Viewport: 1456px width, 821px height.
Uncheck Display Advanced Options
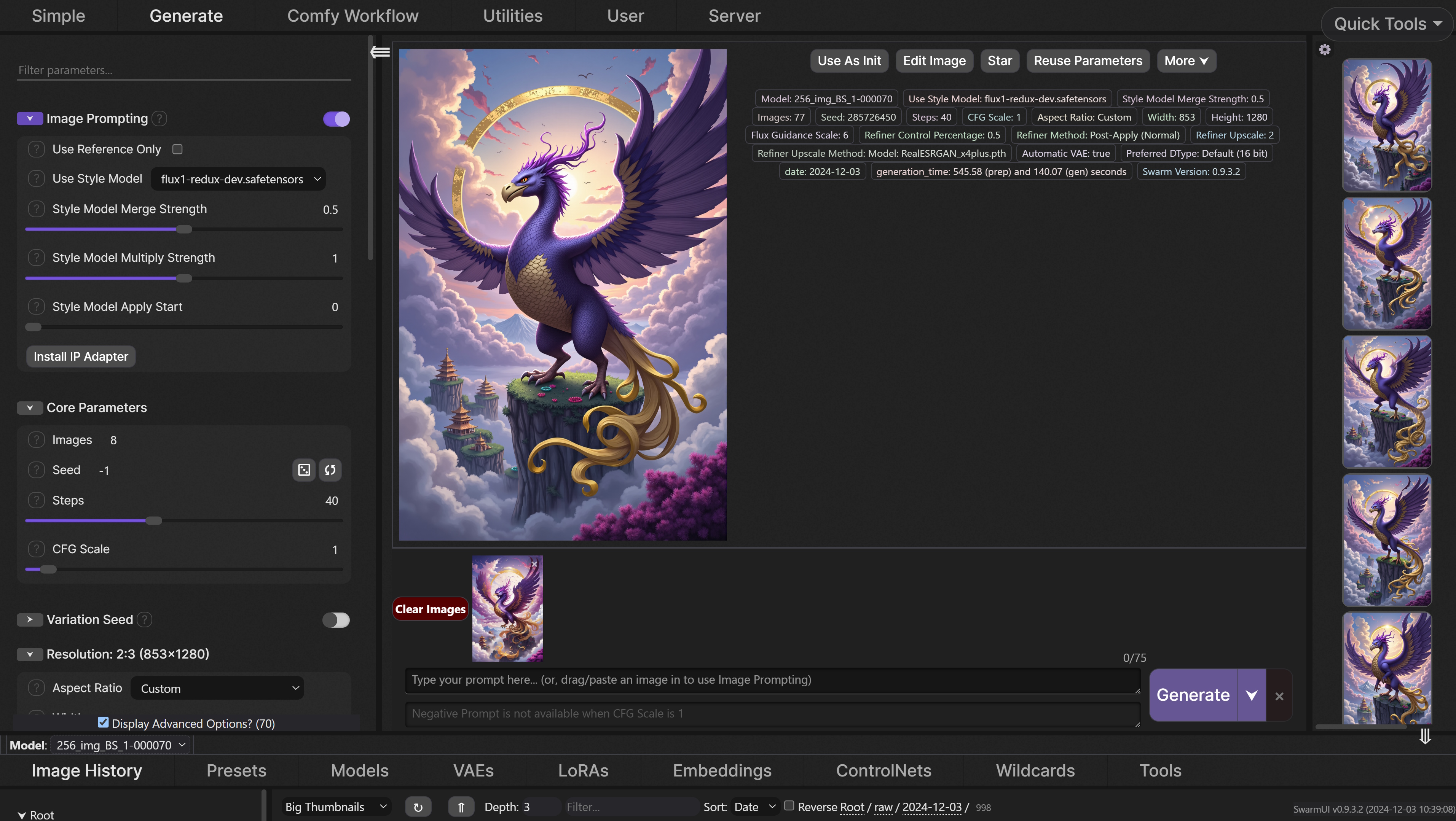tap(103, 722)
